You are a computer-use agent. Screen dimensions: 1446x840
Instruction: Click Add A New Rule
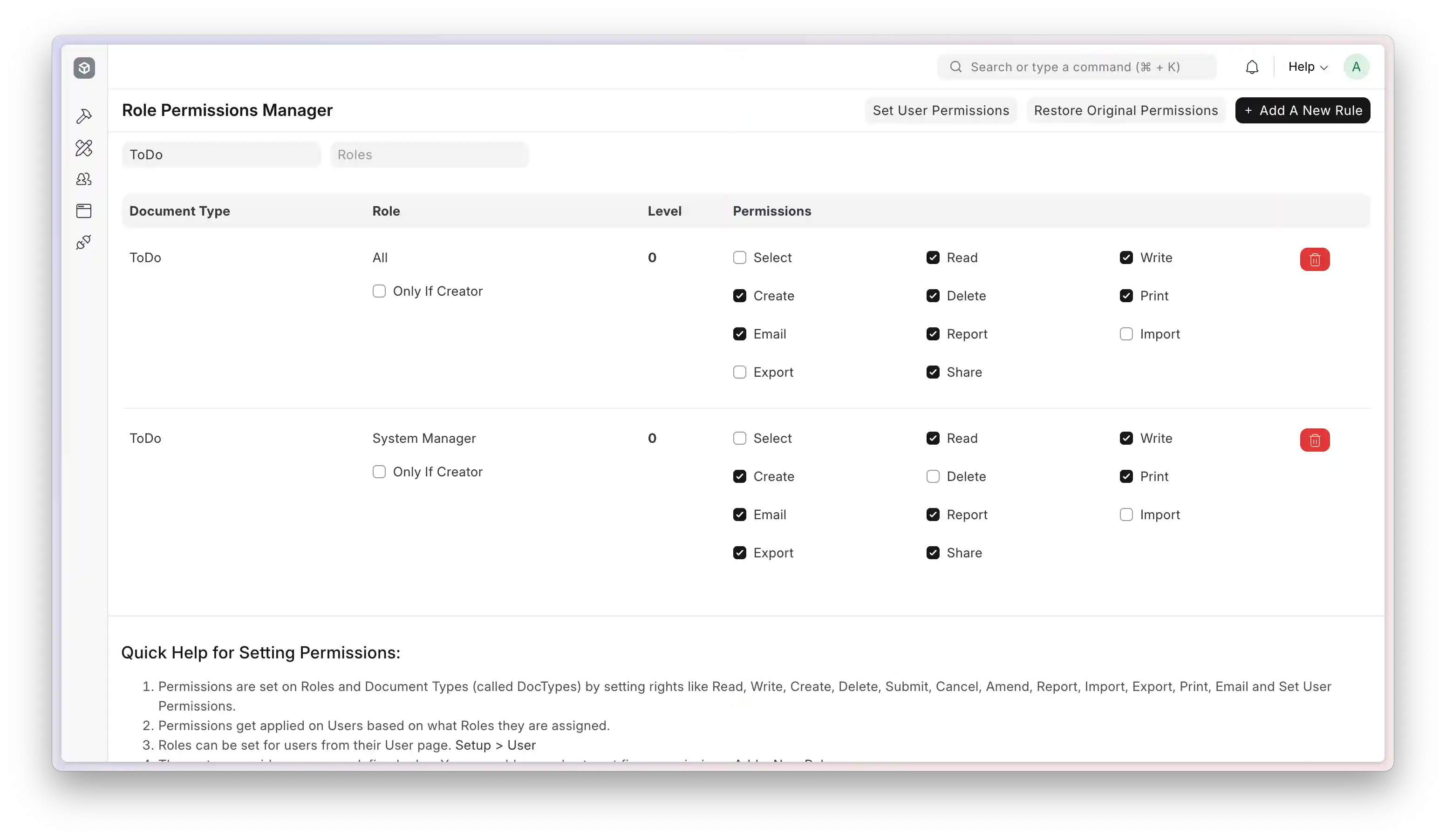coord(1302,110)
